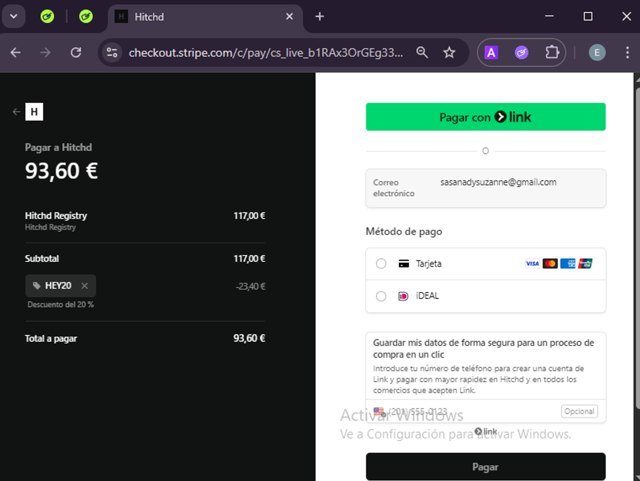Close the Hitchd tab
The image size is (640, 481).
[289, 17]
